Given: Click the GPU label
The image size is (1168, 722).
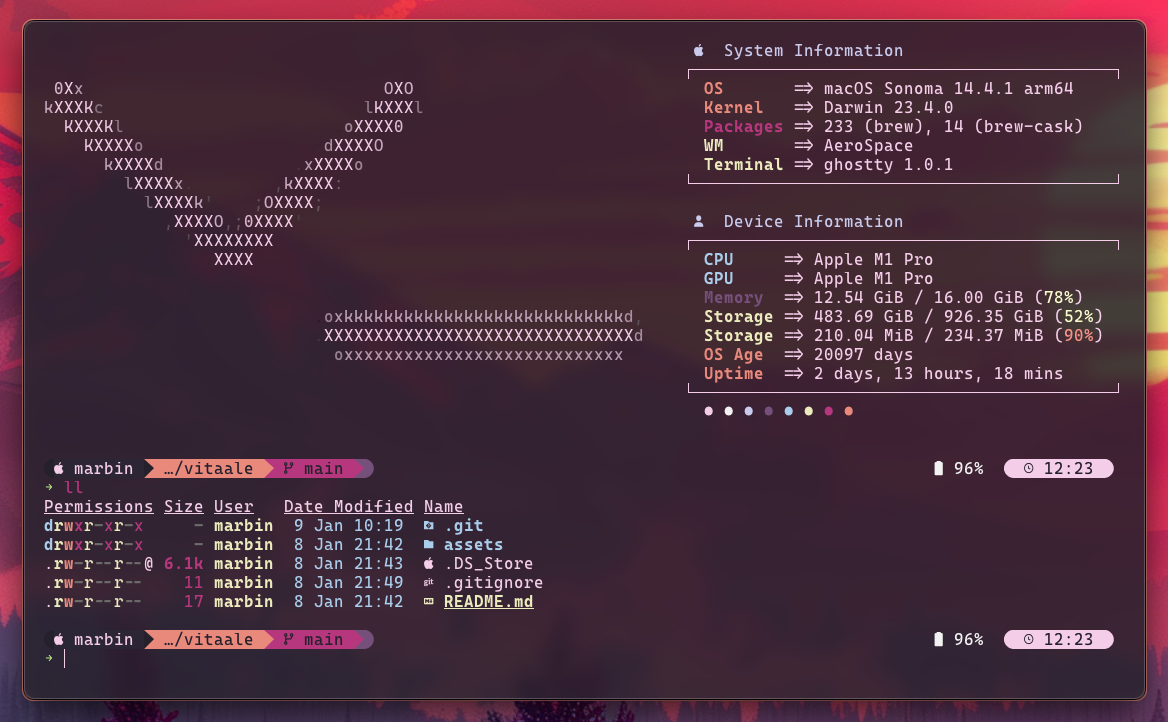Looking at the screenshot, I should click(718, 278).
